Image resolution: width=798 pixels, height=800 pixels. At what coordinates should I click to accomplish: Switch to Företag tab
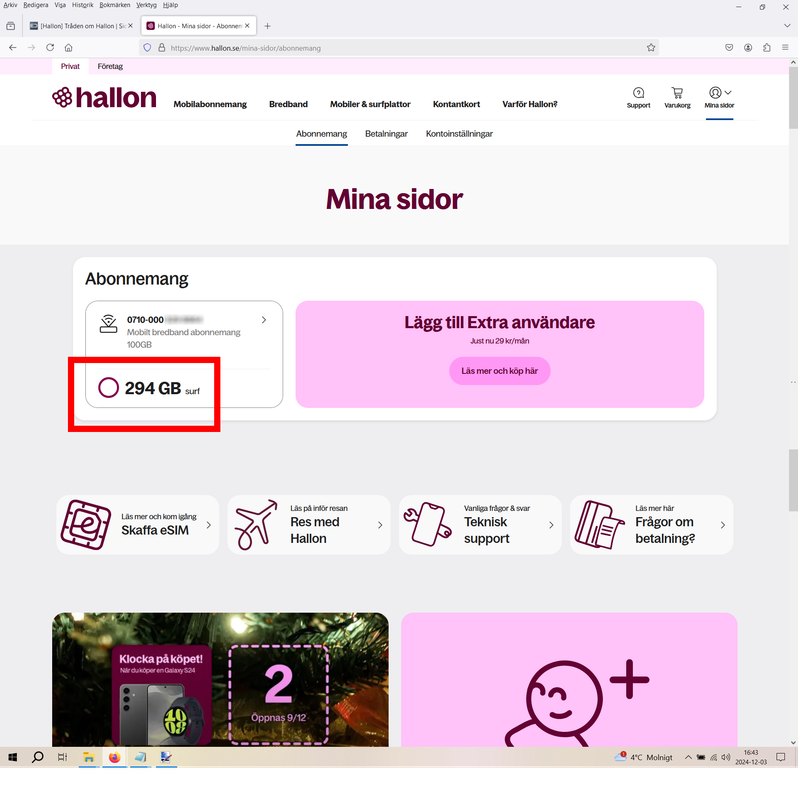tap(110, 66)
